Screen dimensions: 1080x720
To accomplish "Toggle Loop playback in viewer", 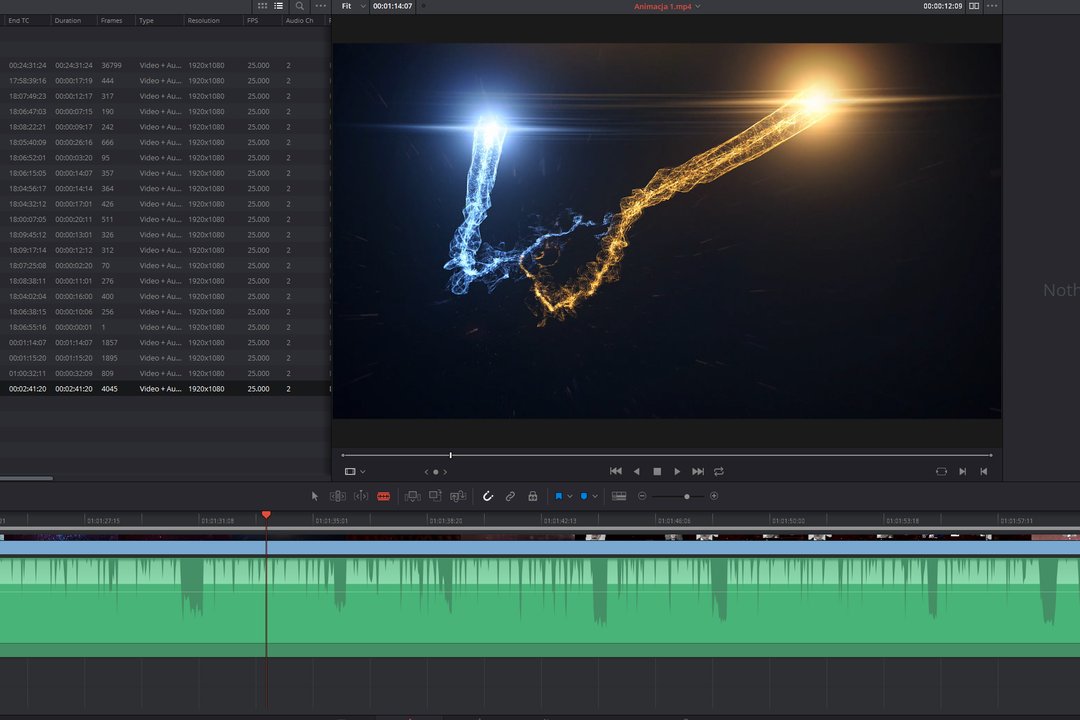I will pyautogui.click(x=718, y=471).
